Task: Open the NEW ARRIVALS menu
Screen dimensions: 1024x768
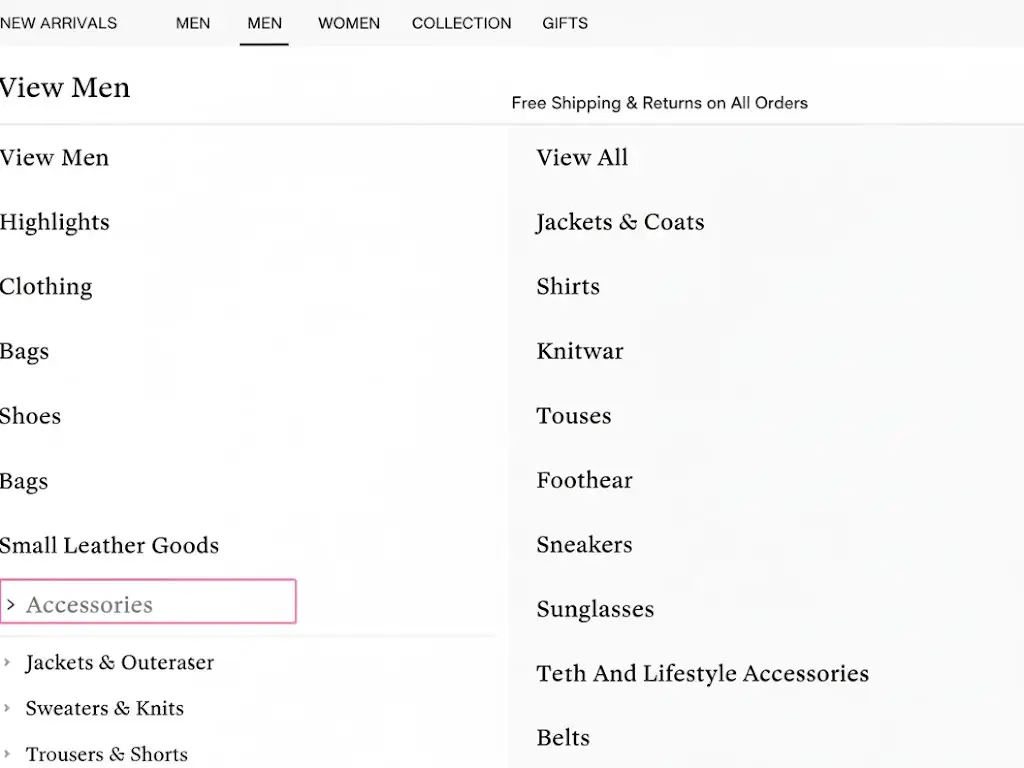Action: (59, 23)
